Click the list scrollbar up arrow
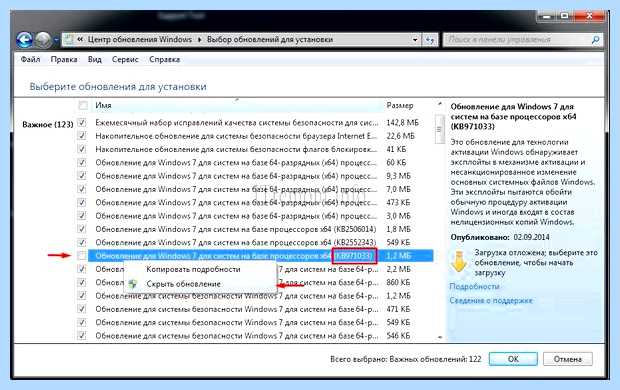Viewport: 620px width, 390px height. pos(440,104)
